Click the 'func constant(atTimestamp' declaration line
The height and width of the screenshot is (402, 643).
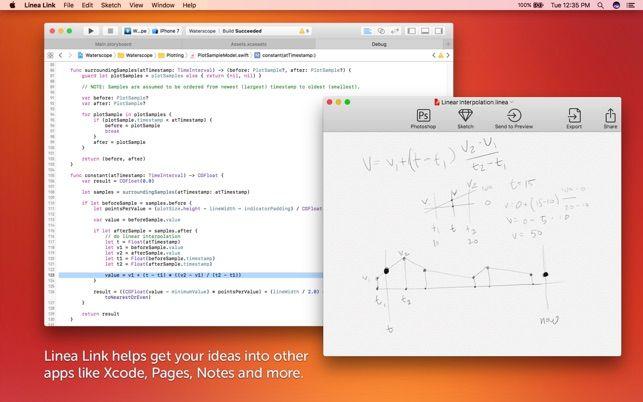click(147, 175)
